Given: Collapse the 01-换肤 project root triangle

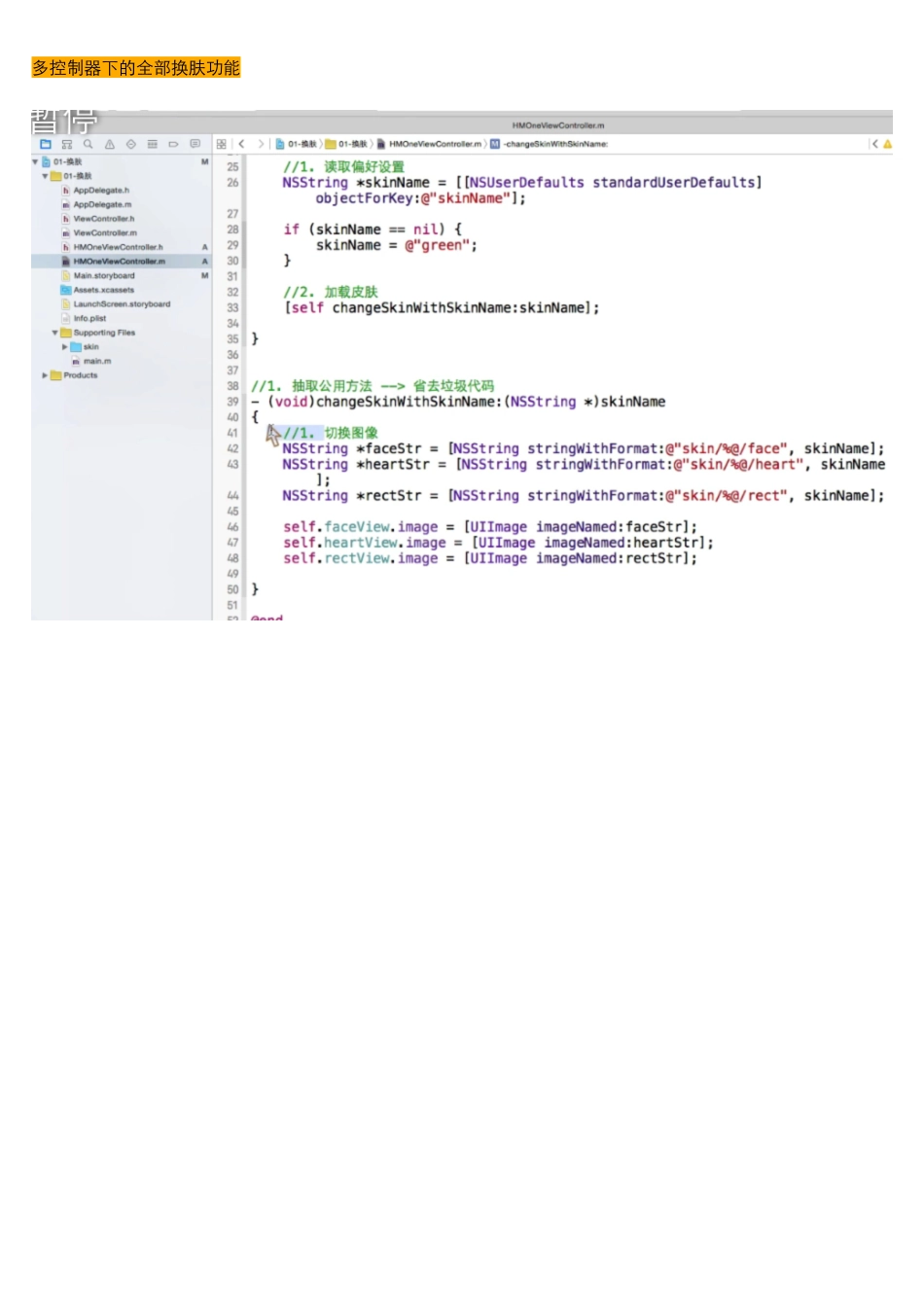Looking at the screenshot, I should point(36,162).
